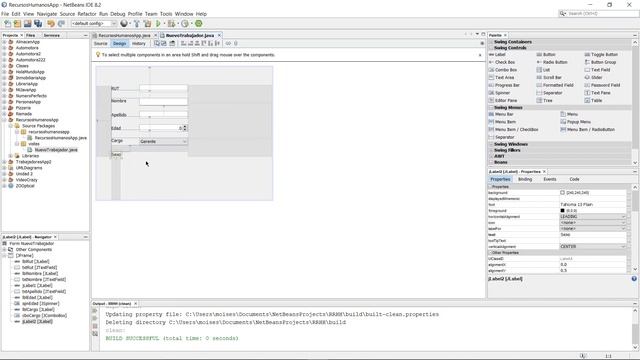Image resolution: width=640 pixels, height=360 pixels.
Task: Select the Button component in Palette
Action: [x=546, y=54]
